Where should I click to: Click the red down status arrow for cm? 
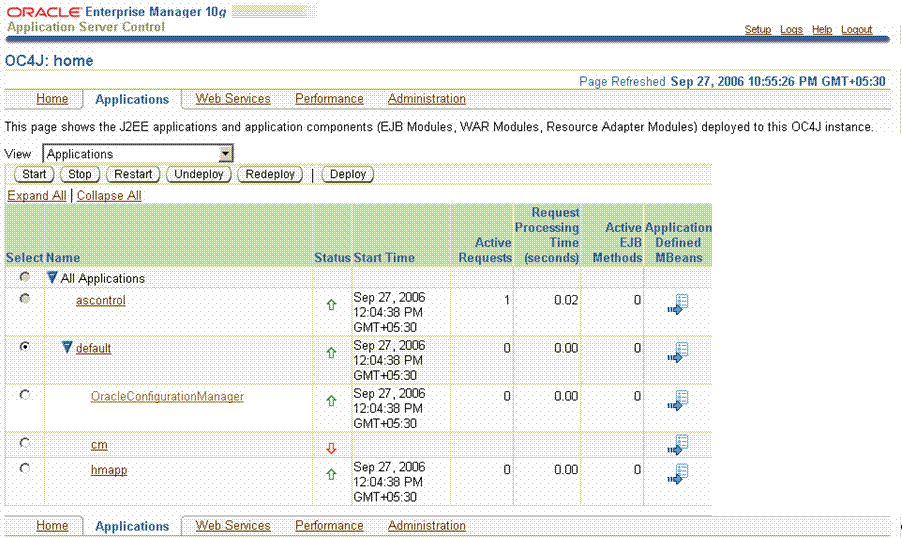(331, 448)
